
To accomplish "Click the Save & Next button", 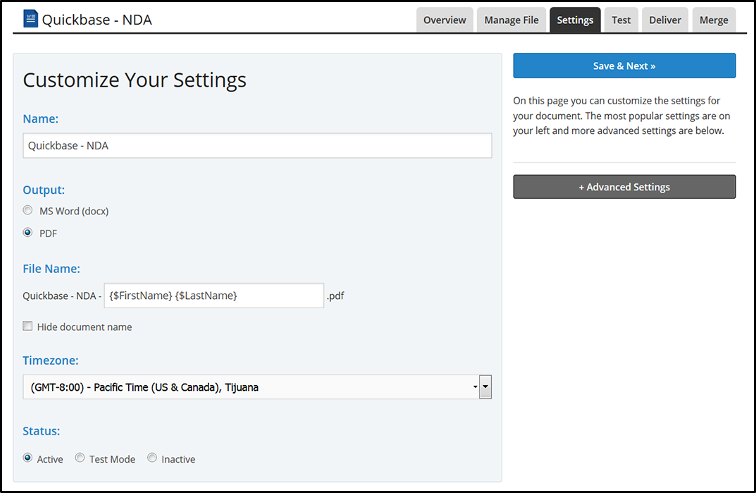I will pos(624,66).
